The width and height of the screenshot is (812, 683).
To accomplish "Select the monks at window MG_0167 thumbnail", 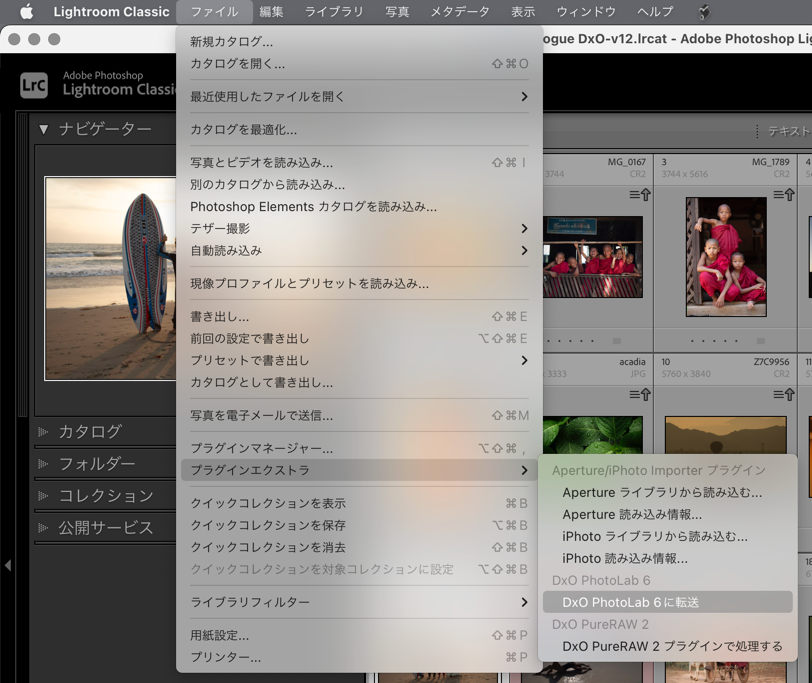I will coord(593,257).
